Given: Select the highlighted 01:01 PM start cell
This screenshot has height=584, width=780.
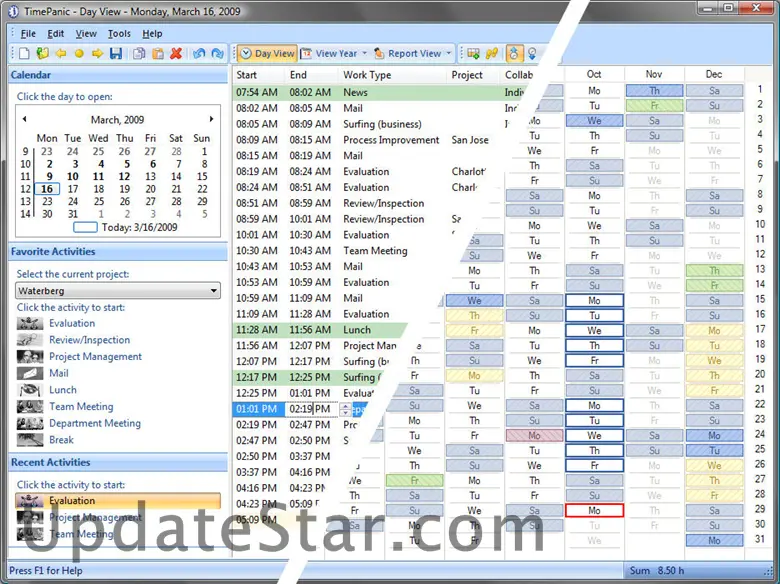Looking at the screenshot, I should coord(259,409).
